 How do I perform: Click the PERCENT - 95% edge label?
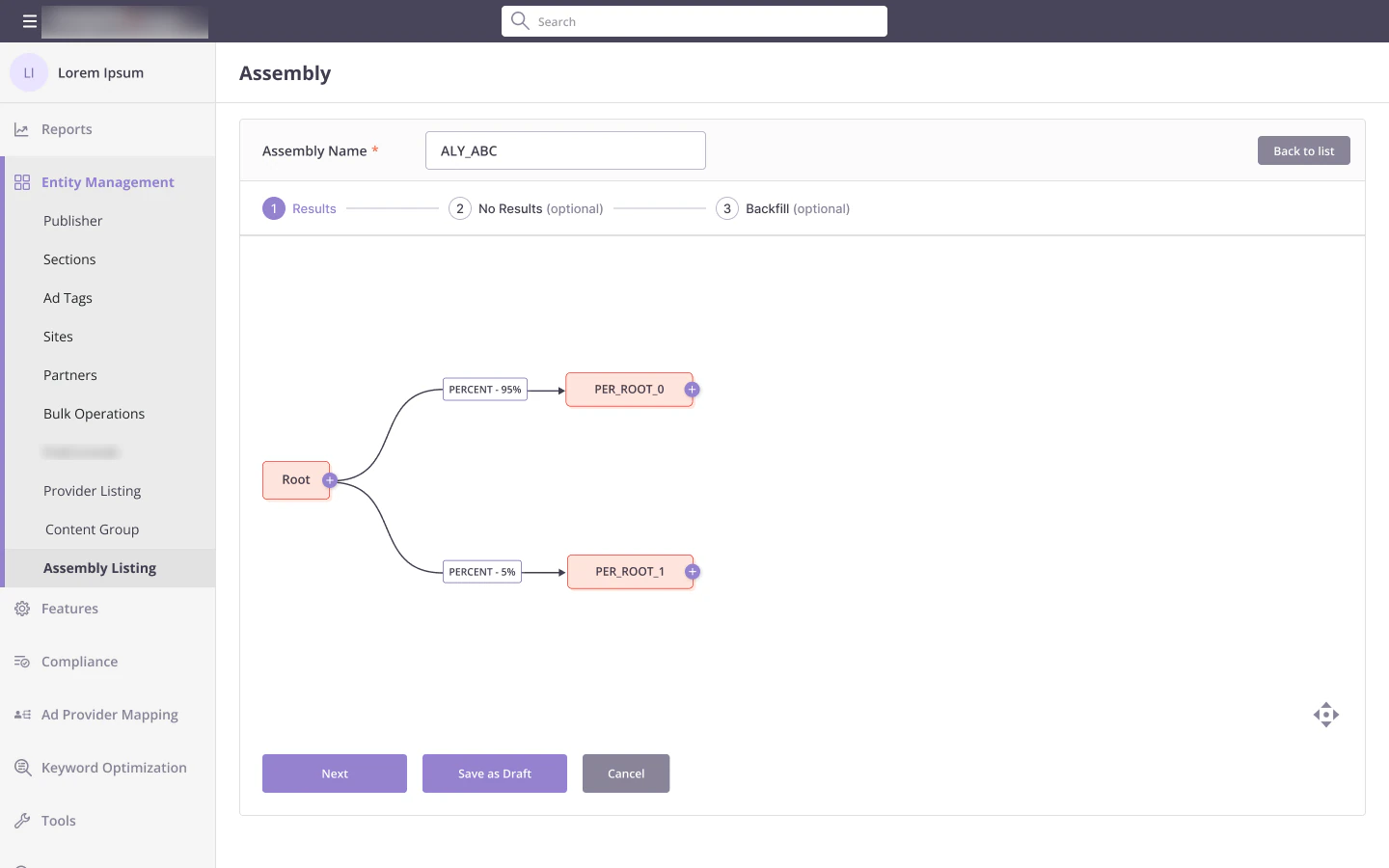pos(485,390)
